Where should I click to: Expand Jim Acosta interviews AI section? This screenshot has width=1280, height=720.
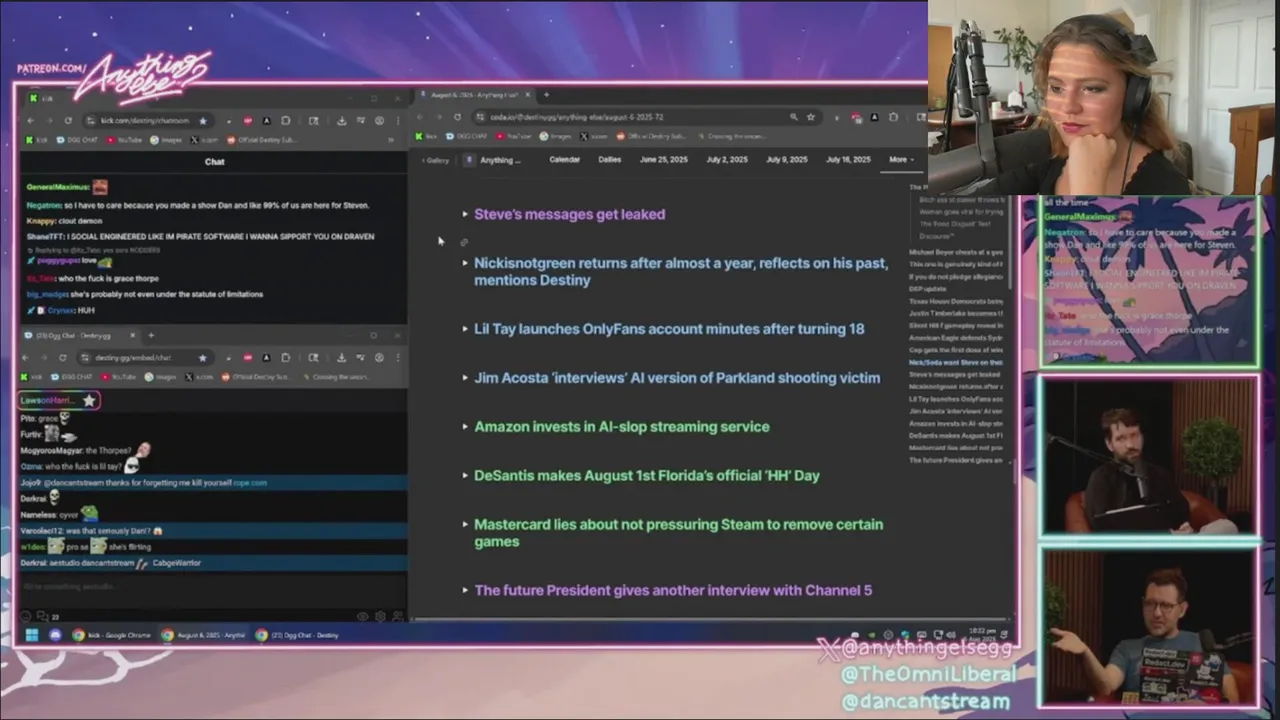click(x=465, y=378)
